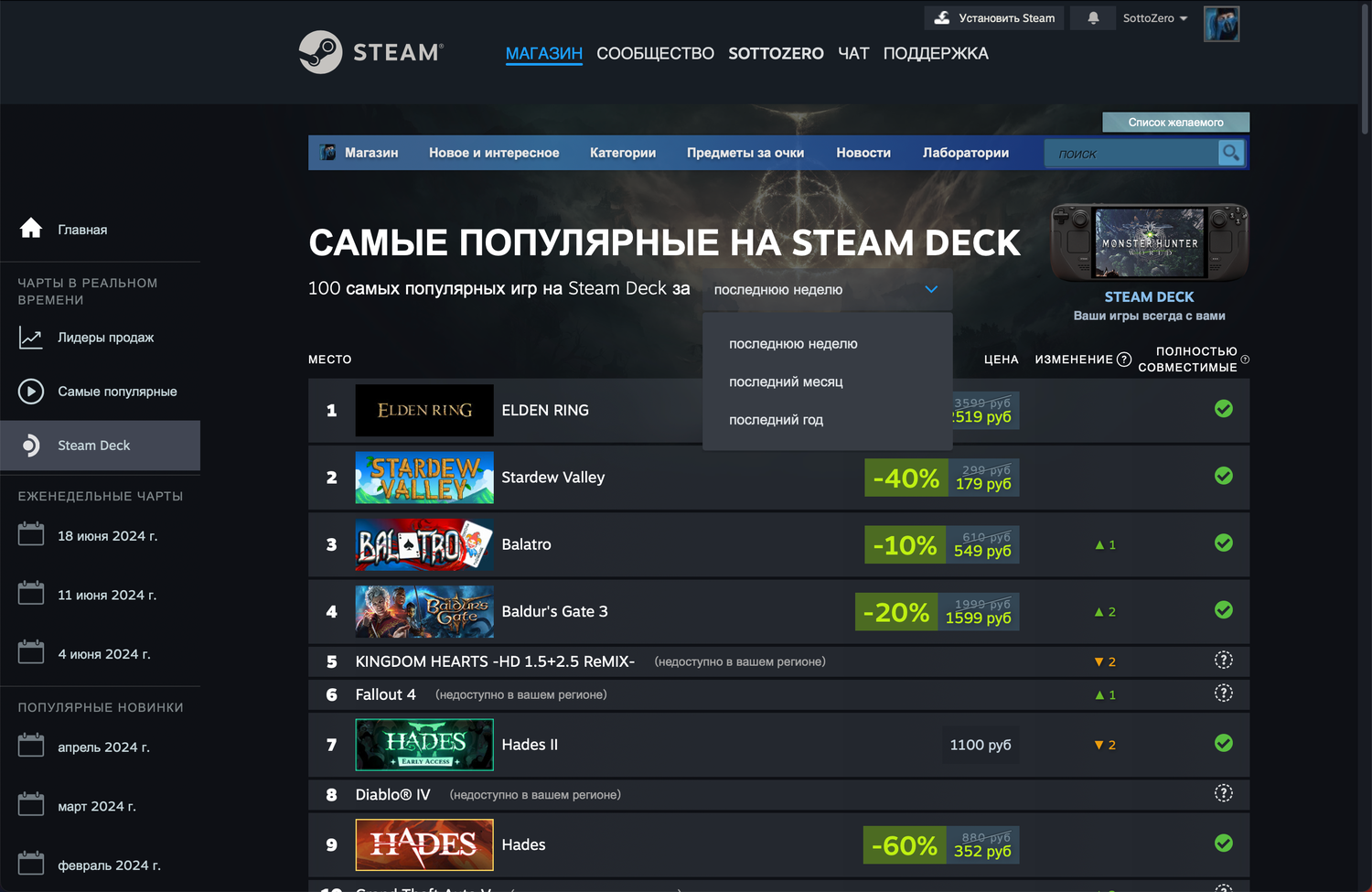Click calendar icon for 4 июня 2024
Viewport: 1372px width, 892px height.
click(x=31, y=652)
